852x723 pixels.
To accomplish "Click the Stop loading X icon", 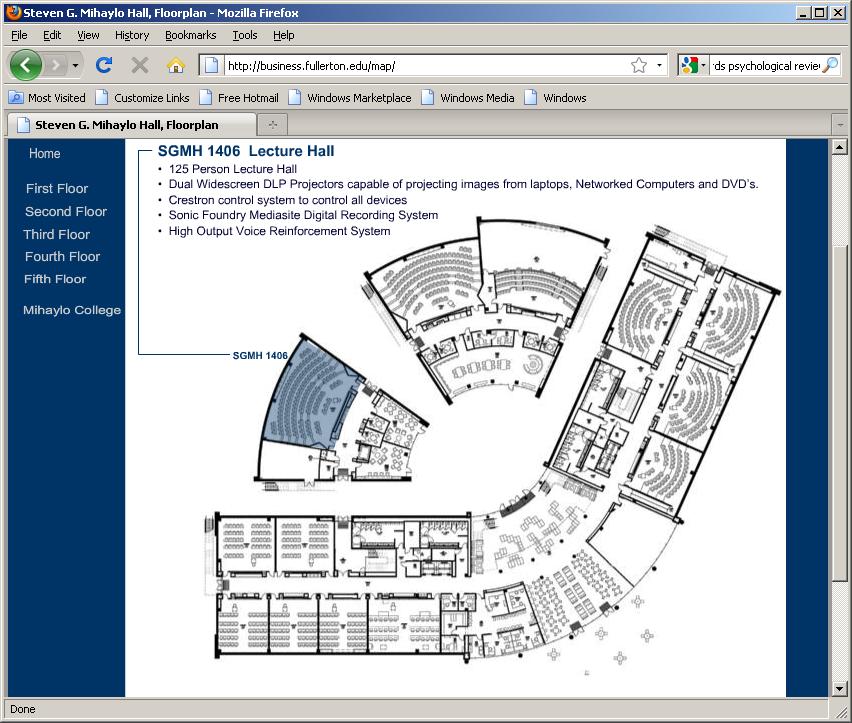I will (x=140, y=66).
